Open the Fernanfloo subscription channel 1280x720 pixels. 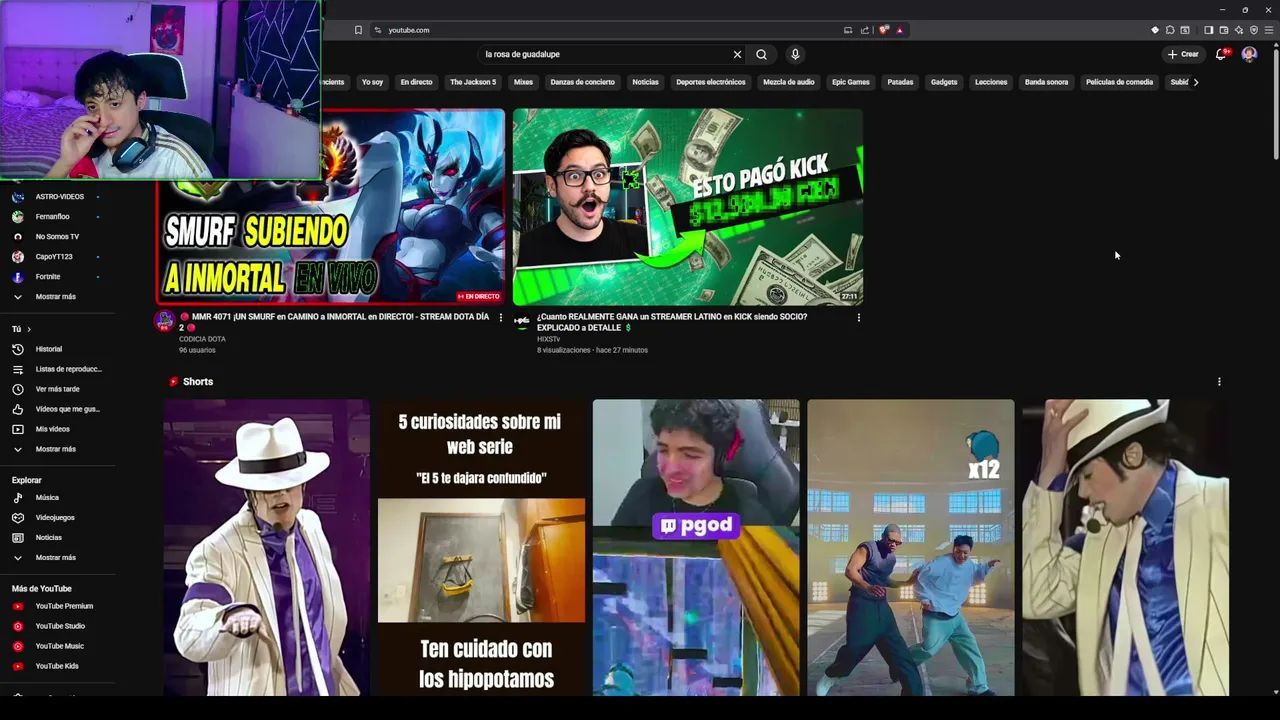57,217
